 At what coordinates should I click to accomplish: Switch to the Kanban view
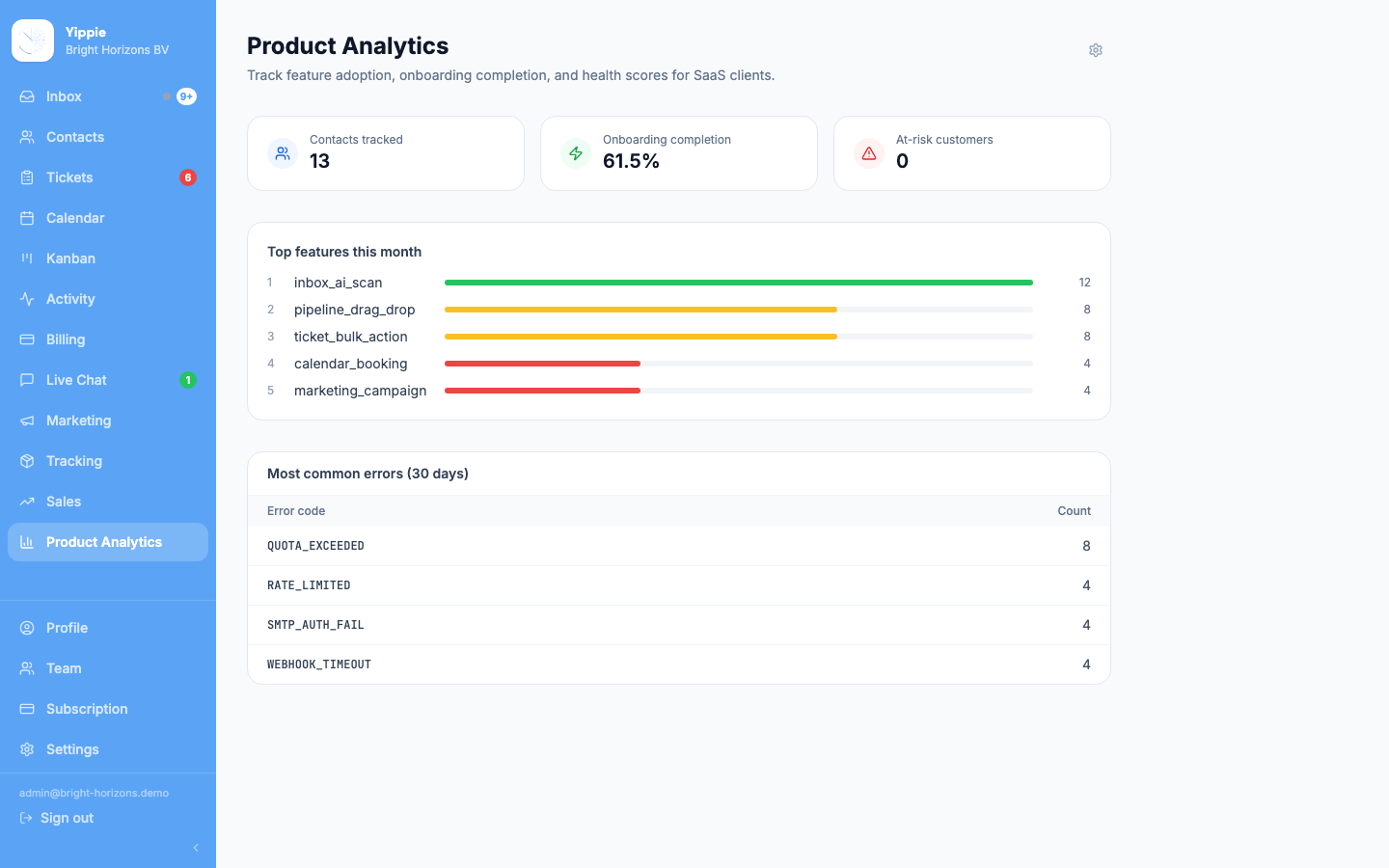coord(108,258)
